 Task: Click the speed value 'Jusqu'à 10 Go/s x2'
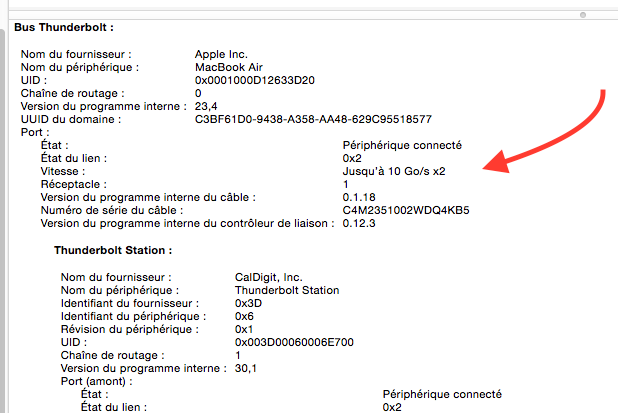pos(394,171)
